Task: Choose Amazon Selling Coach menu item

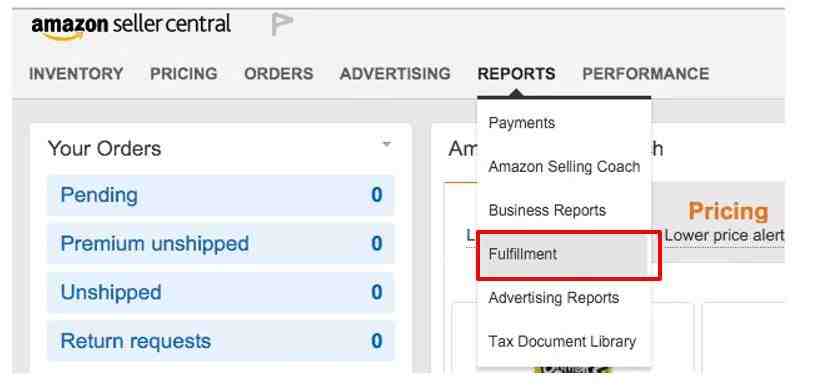Action: 564,167
